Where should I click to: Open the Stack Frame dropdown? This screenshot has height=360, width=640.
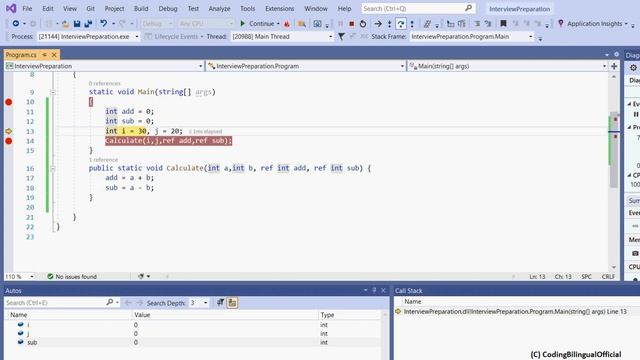472,36
